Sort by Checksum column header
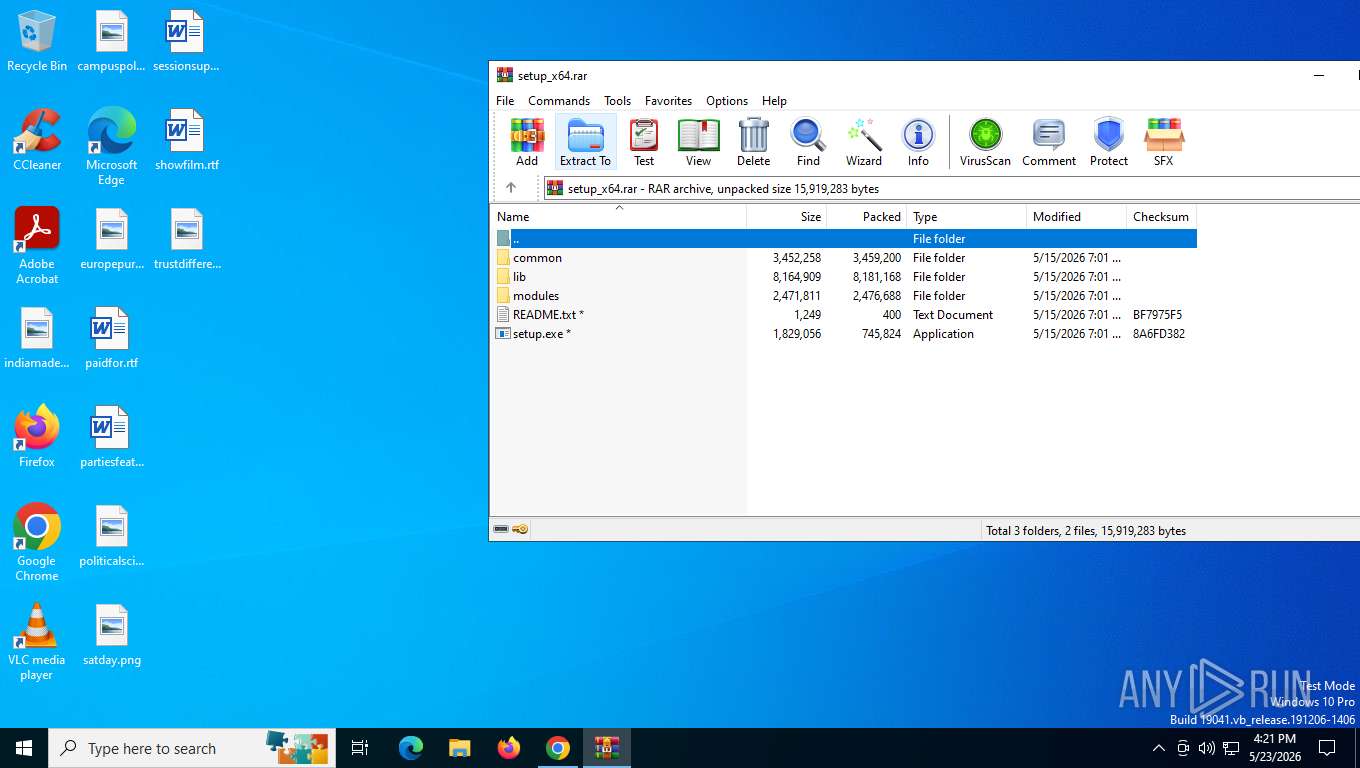This screenshot has width=1360, height=768. pyautogui.click(x=1161, y=217)
